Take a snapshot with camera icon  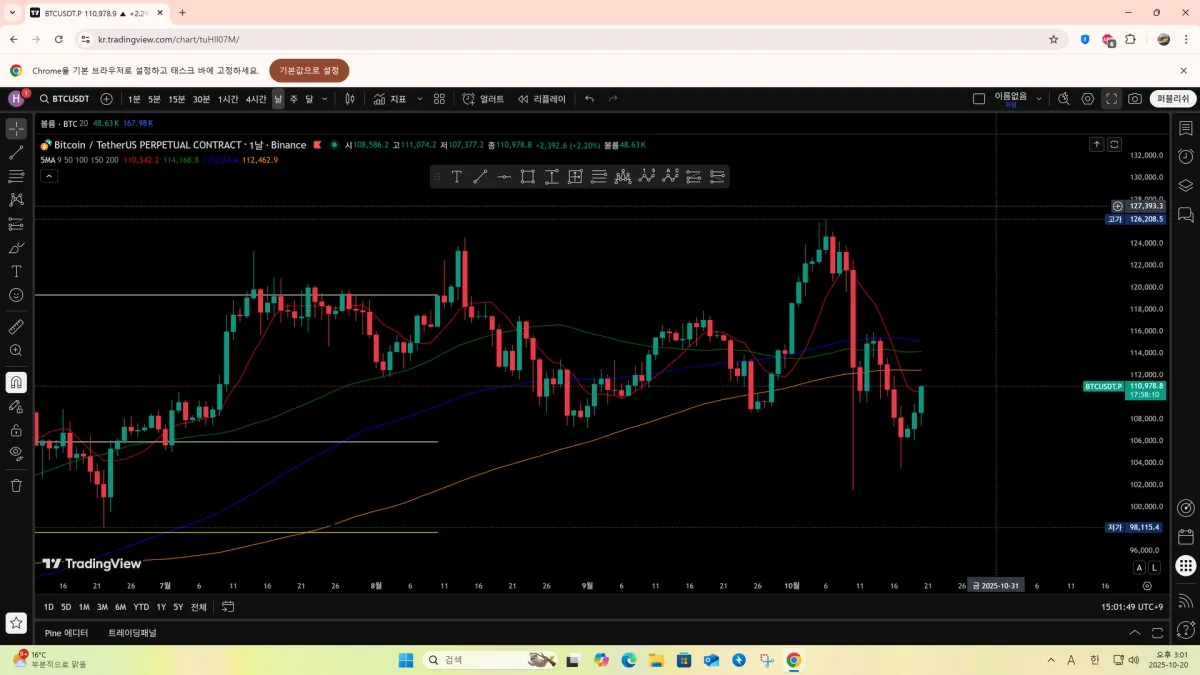tap(1135, 99)
